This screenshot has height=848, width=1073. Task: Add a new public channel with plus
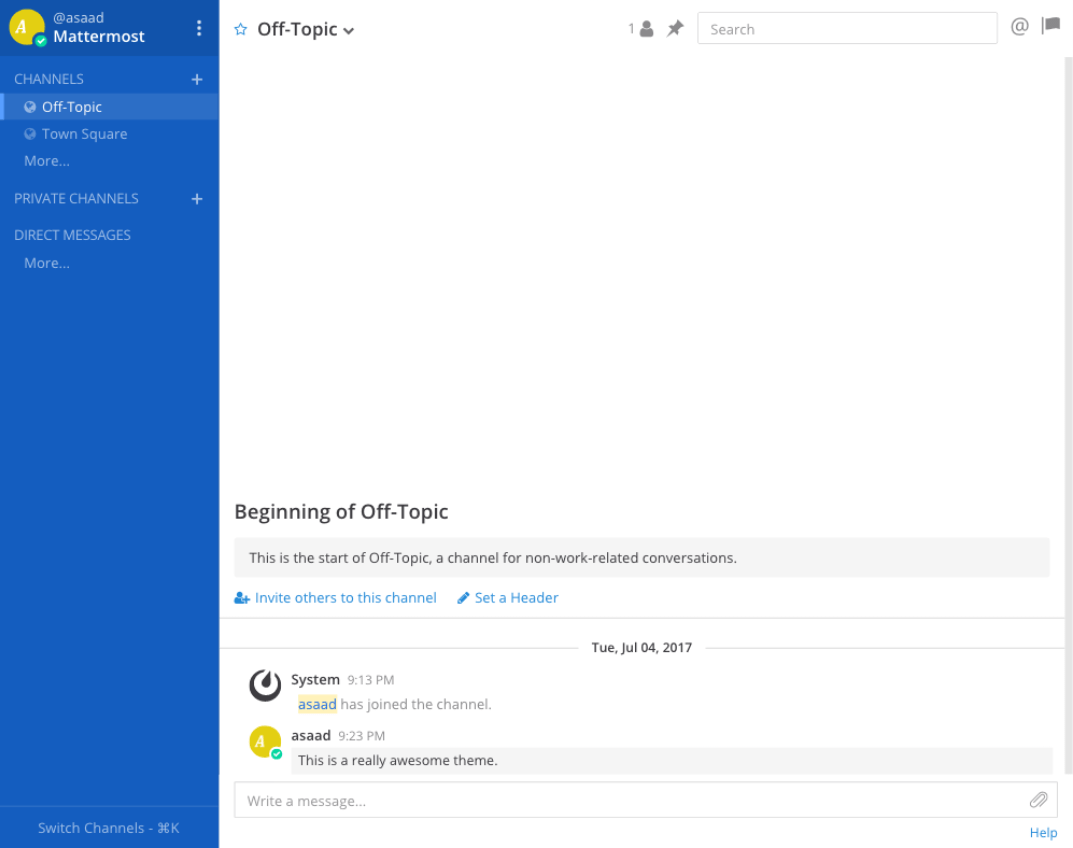tap(197, 79)
